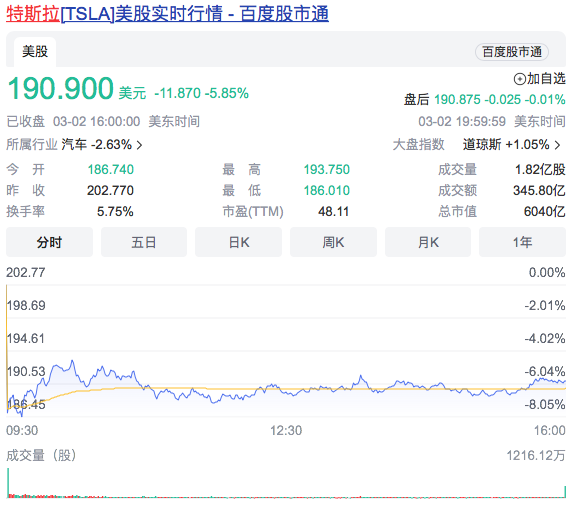Image resolution: width=575 pixels, height=507 pixels.
Task: Show the 1年 chart view
Action: [x=523, y=242]
